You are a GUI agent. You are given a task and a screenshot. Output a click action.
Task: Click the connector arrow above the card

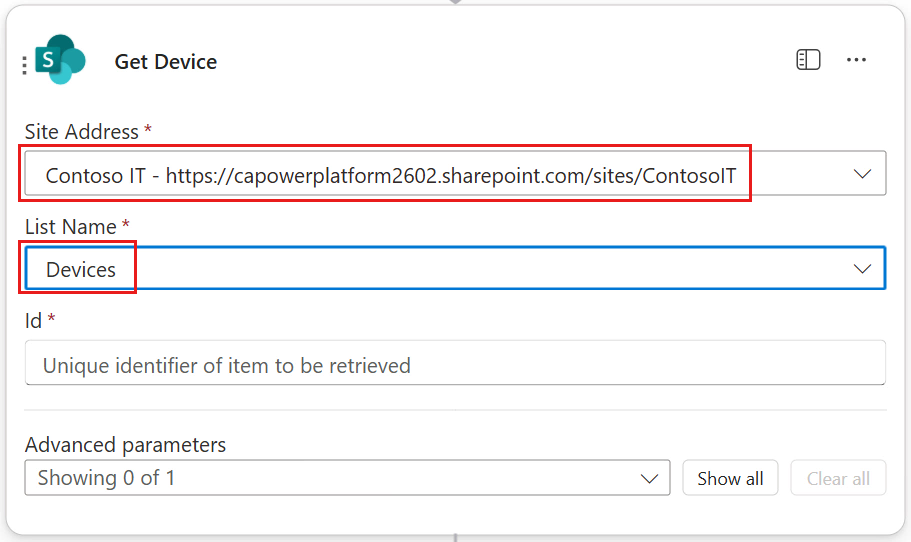456,2
